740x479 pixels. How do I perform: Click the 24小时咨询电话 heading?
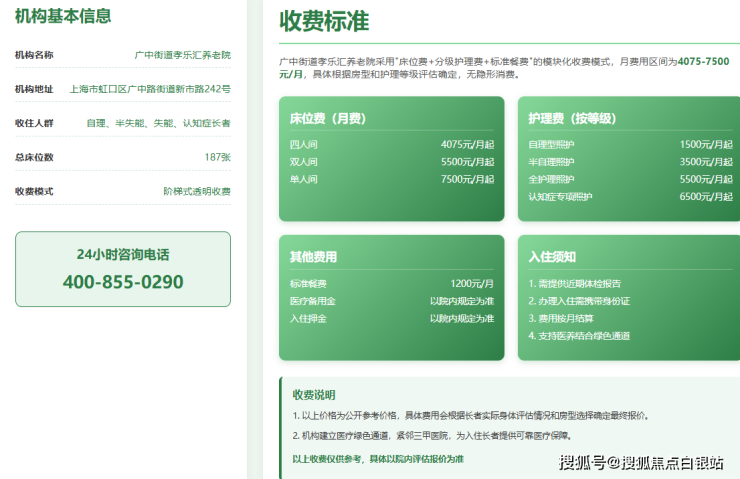click(123, 255)
